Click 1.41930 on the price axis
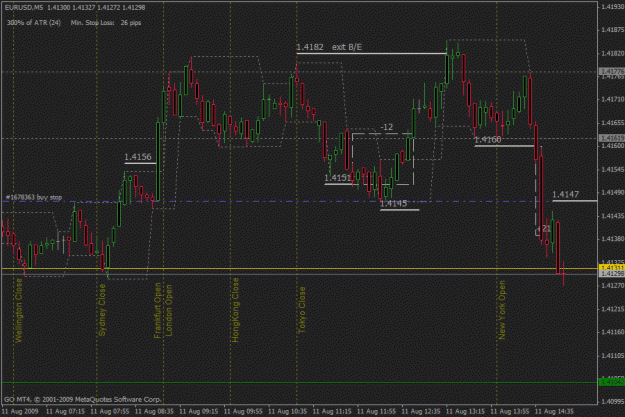 point(613,6)
